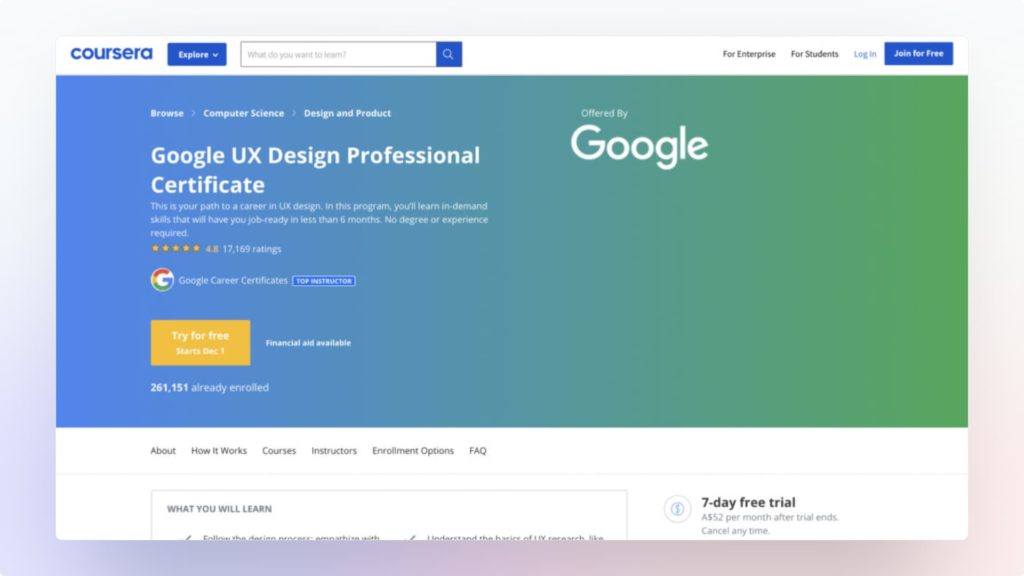This screenshot has width=1024, height=576.
Task: Click the Try for Free button
Action: click(200, 341)
